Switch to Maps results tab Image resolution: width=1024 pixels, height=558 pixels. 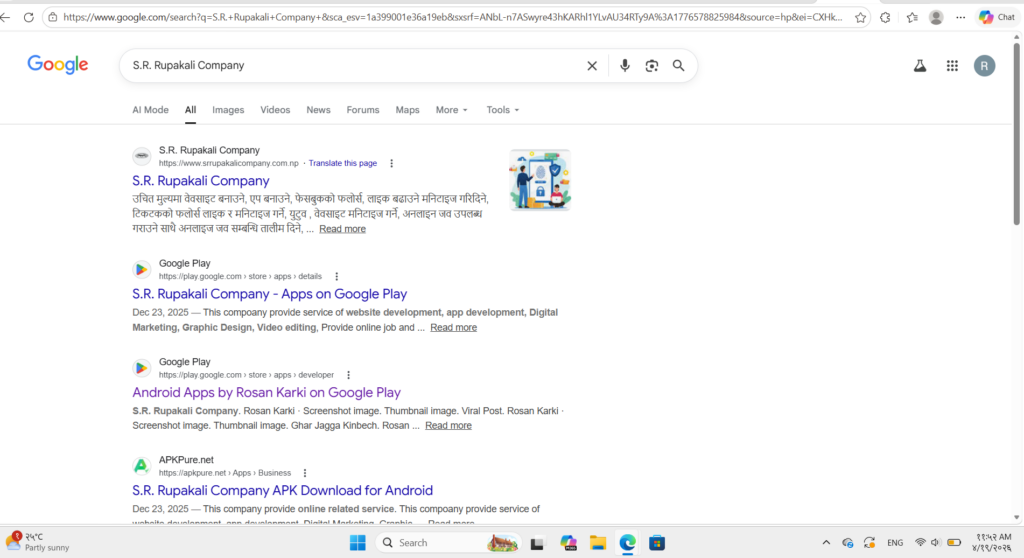point(408,110)
